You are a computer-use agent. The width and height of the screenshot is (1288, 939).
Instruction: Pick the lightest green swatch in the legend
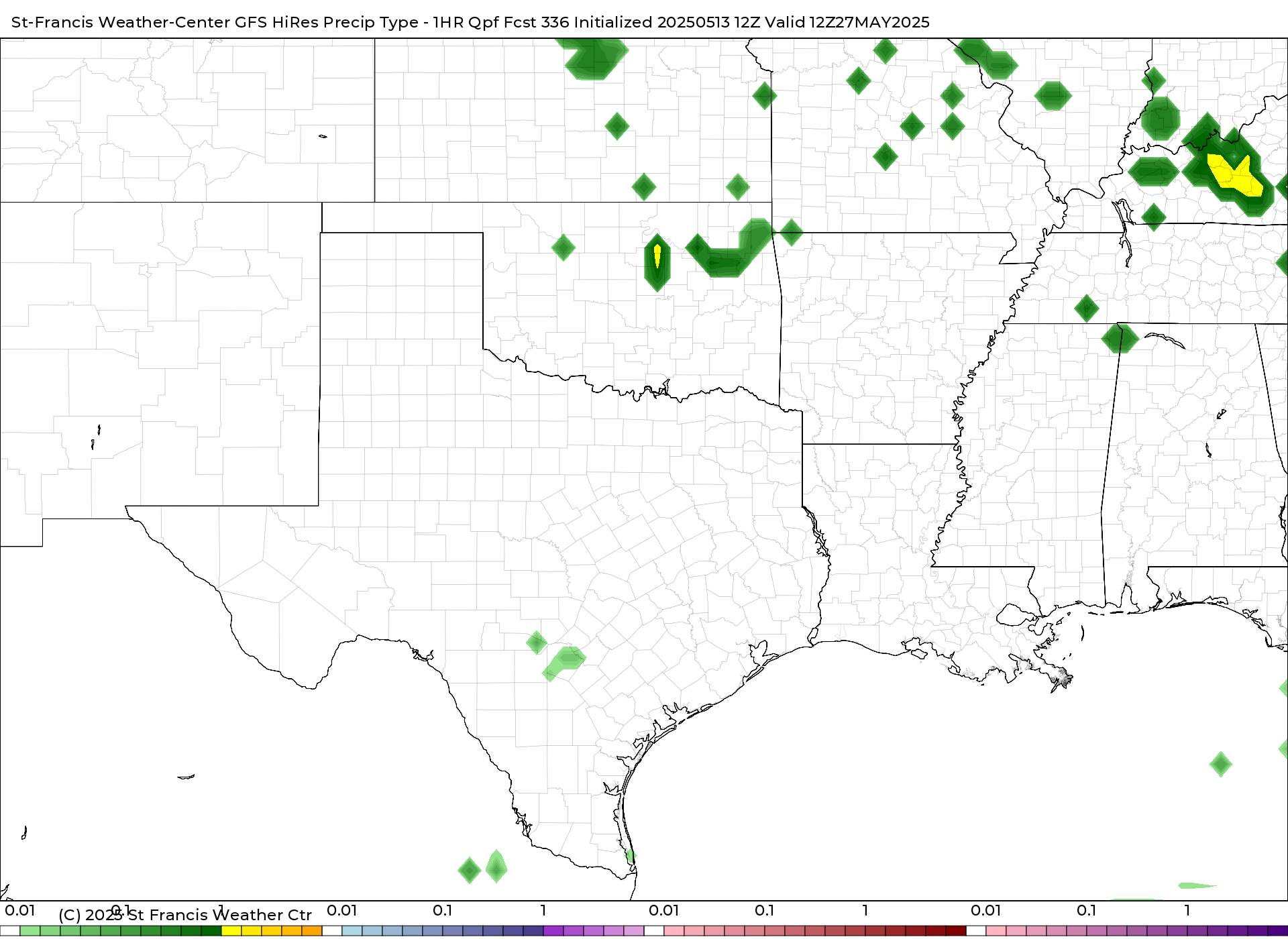pos(30,931)
